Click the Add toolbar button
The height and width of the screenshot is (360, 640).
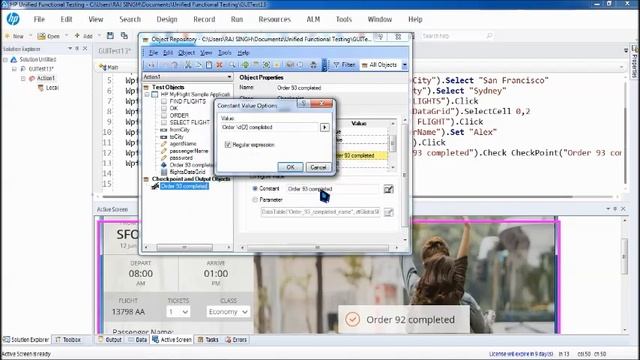point(83,36)
